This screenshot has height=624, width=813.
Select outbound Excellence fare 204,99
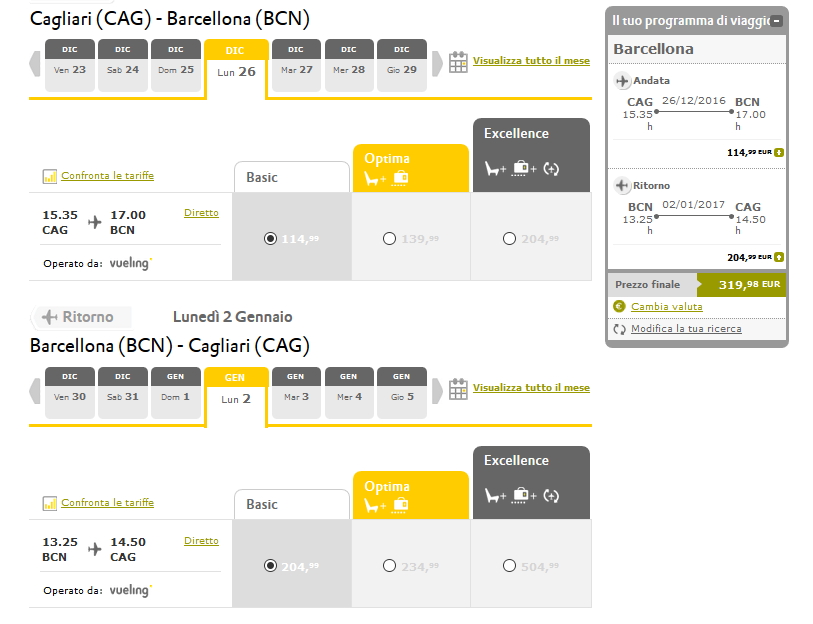coord(510,239)
